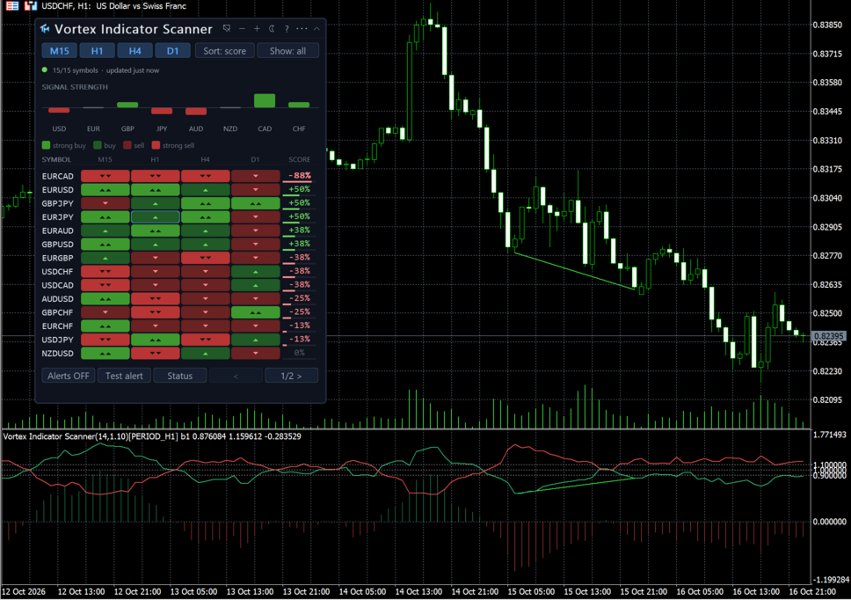Click the minus icon in scanner header
This screenshot has width=851, height=600.
(242, 29)
